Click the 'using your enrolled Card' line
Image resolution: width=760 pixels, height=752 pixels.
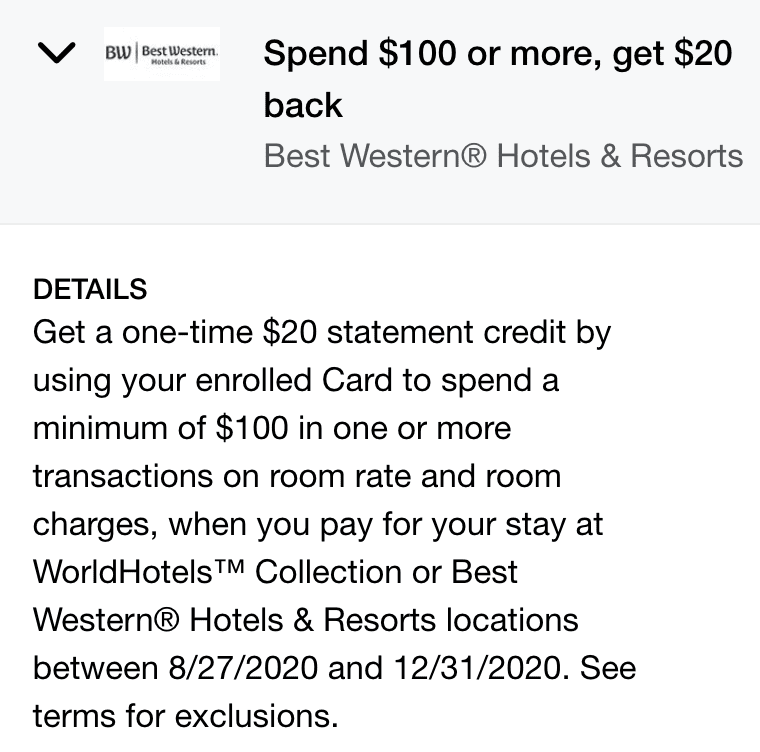click(296, 381)
